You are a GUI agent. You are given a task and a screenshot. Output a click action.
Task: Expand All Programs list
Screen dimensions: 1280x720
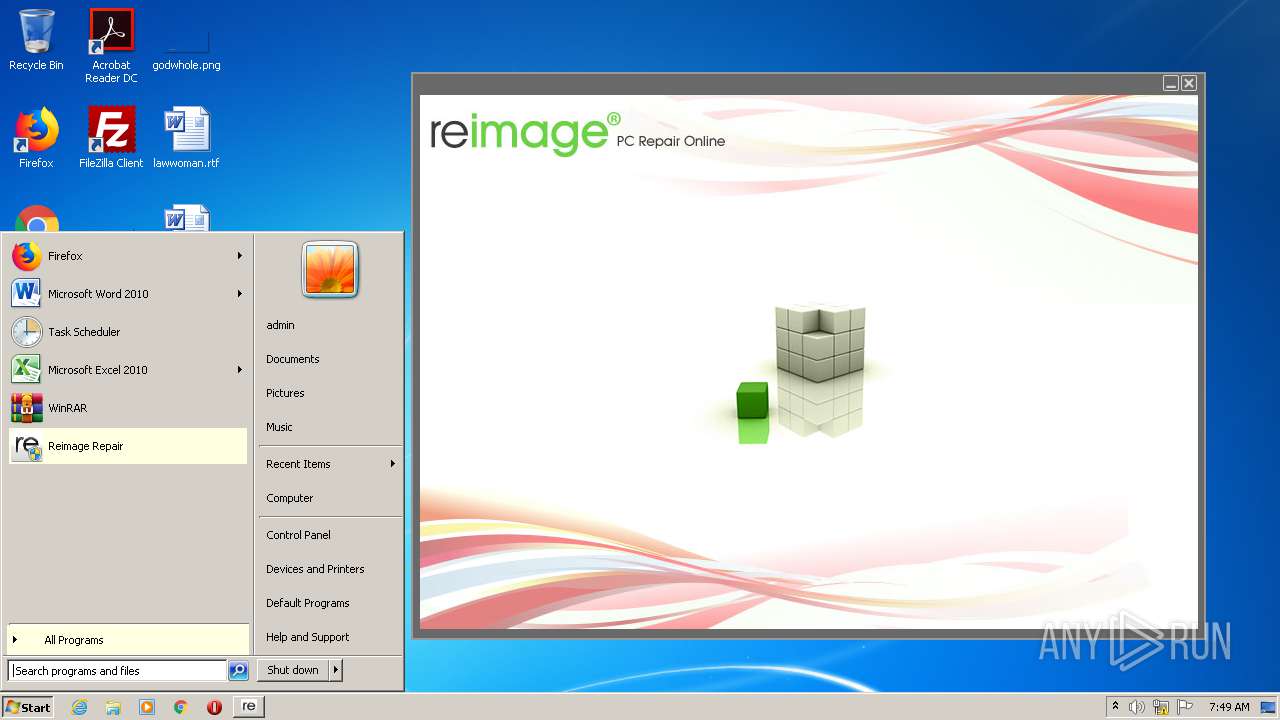[x=128, y=640]
